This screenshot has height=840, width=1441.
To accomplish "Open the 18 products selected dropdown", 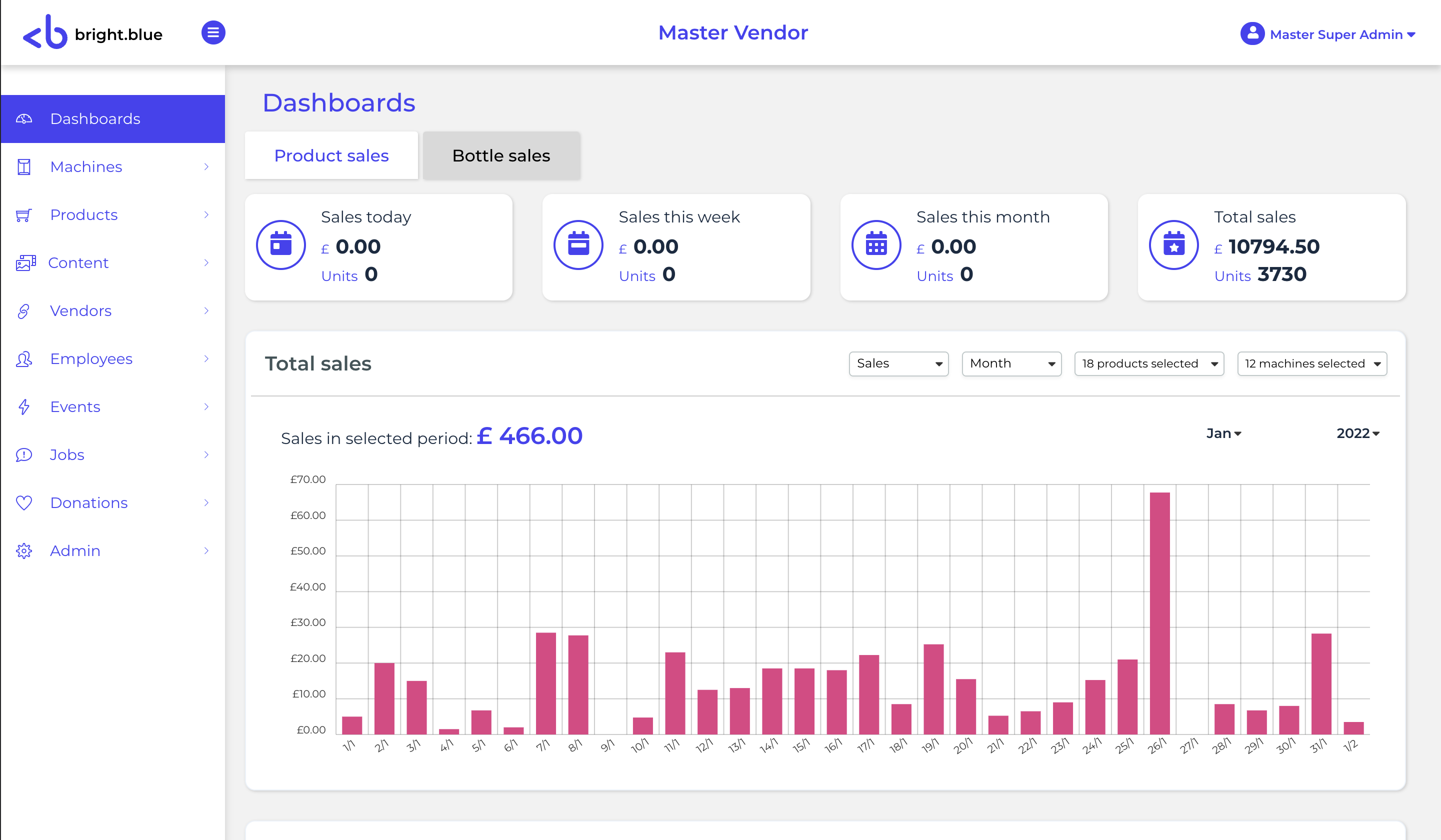I will pyautogui.click(x=1149, y=363).
